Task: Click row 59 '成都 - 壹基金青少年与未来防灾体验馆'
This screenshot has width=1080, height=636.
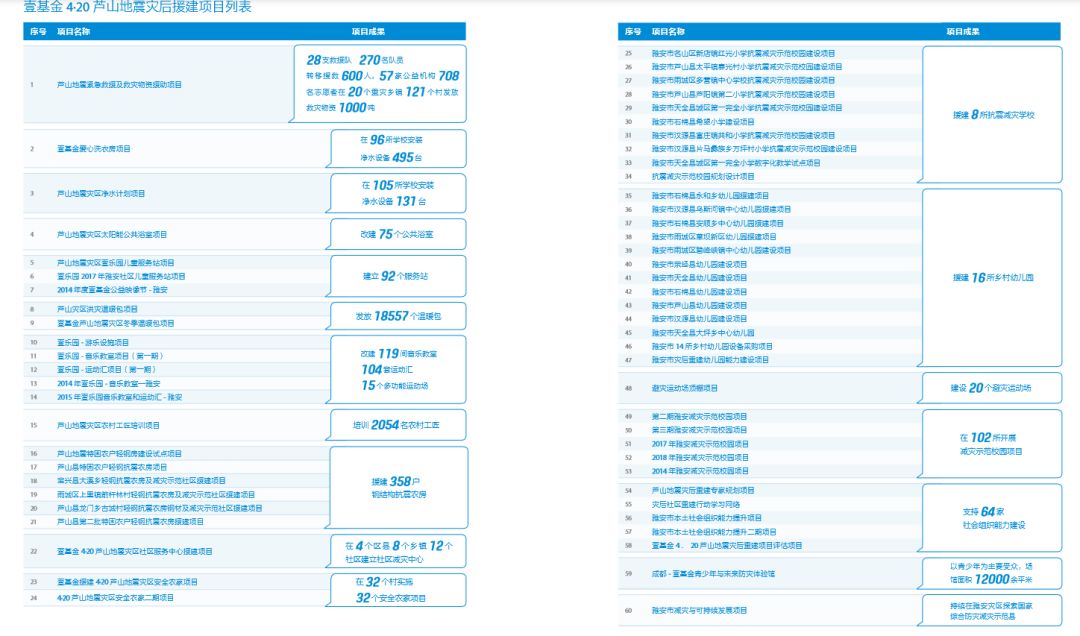Action: (x=713, y=574)
